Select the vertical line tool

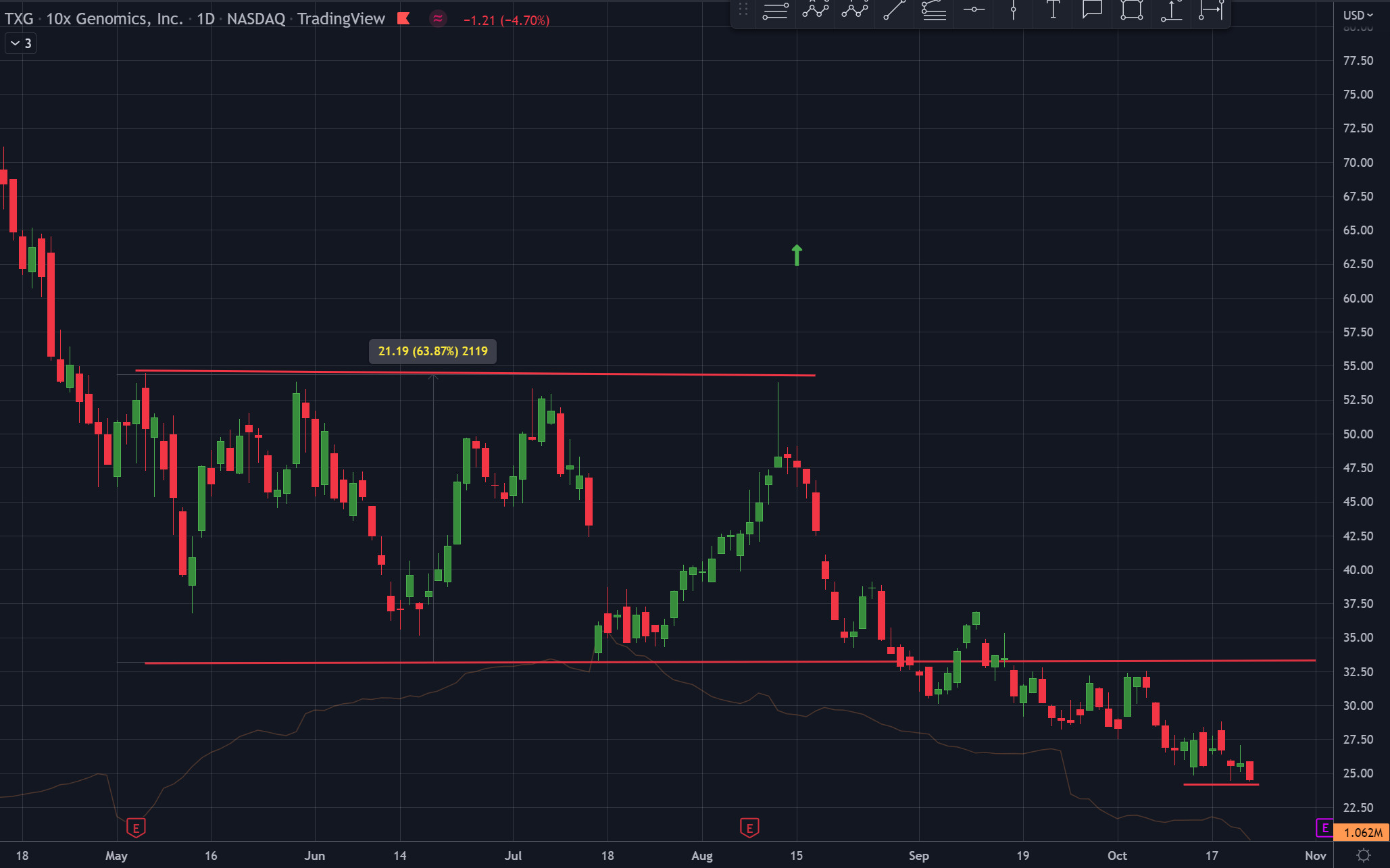(1013, 10)
